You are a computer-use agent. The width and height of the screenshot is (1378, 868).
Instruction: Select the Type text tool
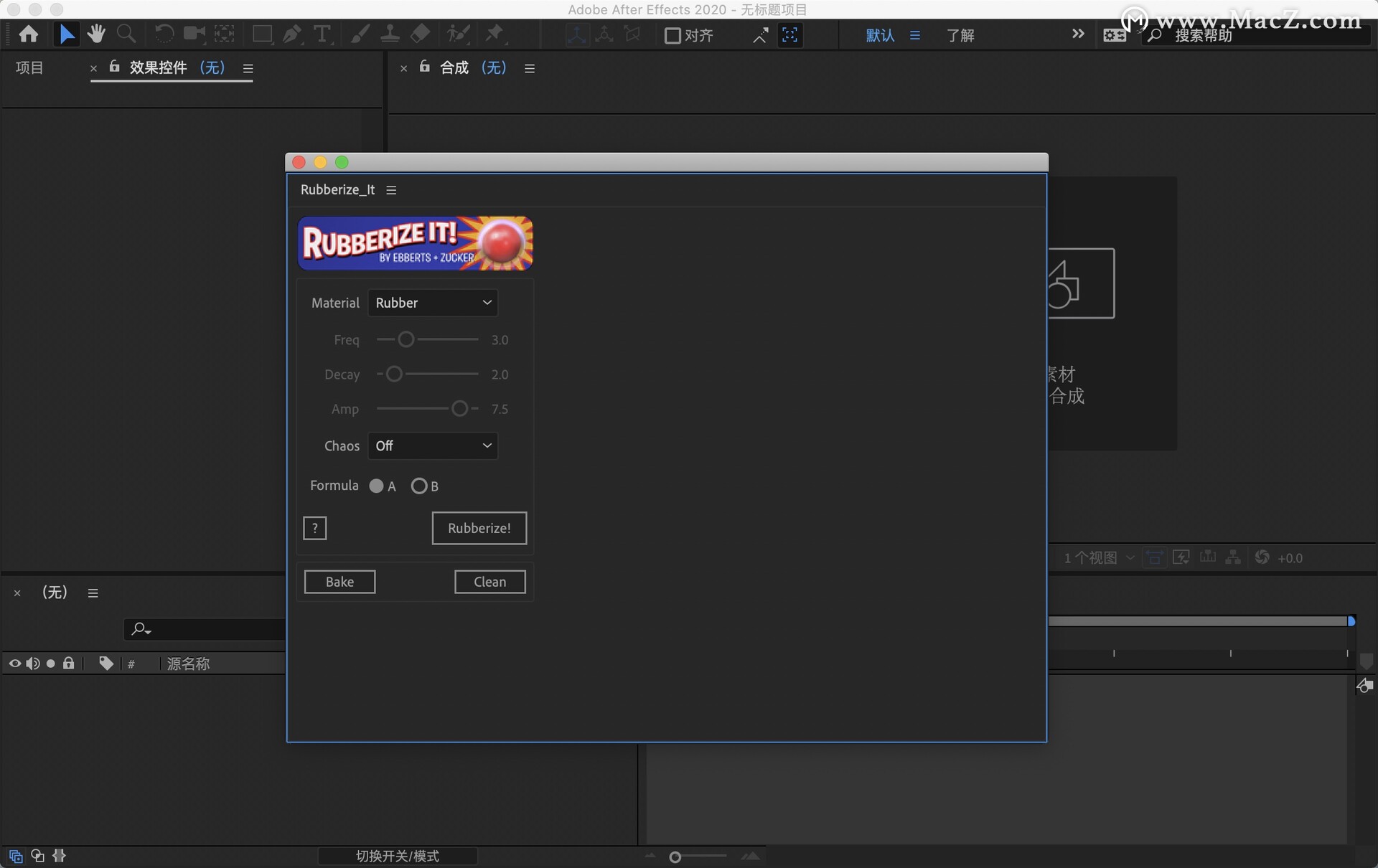(322, 34)
